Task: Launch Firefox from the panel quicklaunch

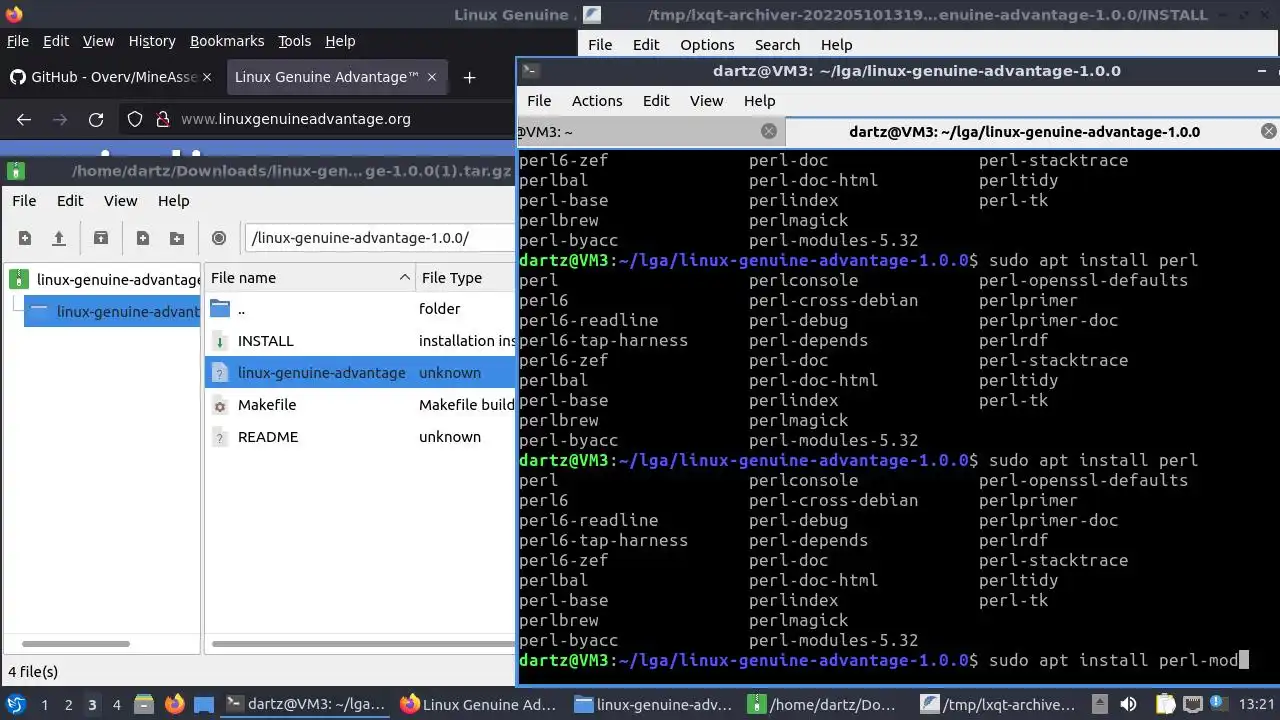Action: (x=174, y=704)
